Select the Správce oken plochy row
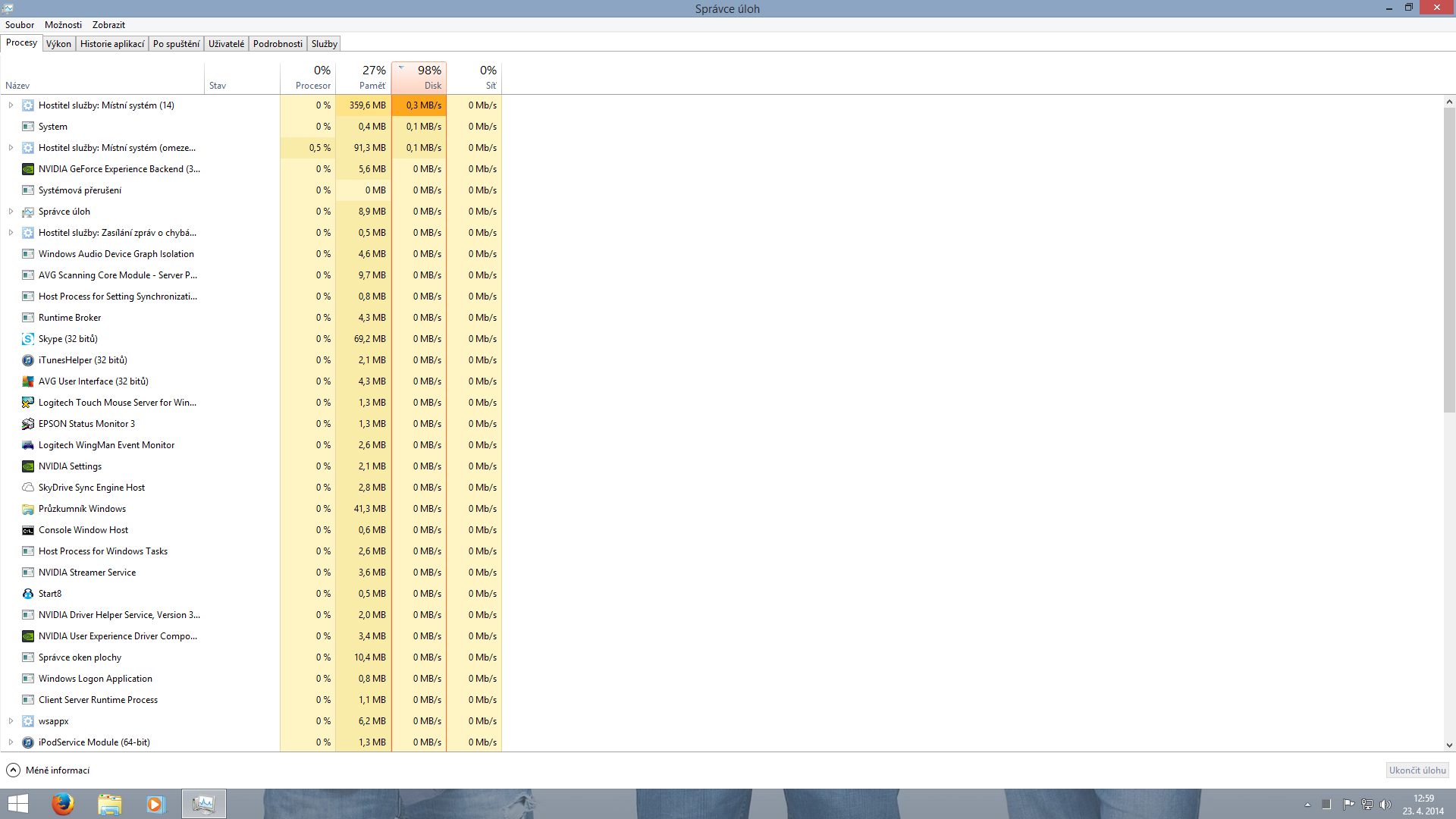The width and height of the screenshot is (1456, 819). coord(251,657)
